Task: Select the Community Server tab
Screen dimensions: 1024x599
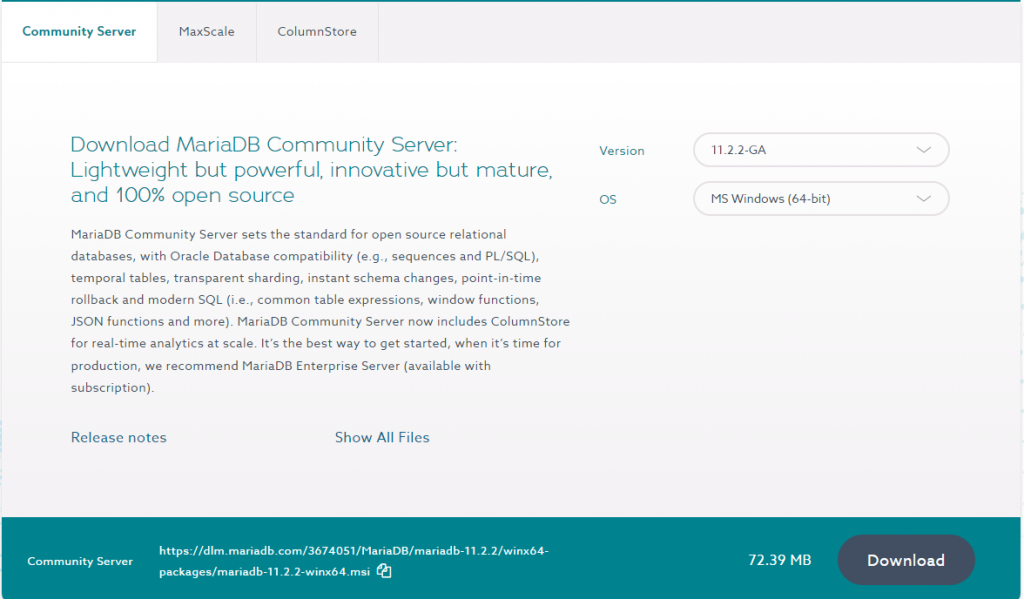Action: click(79, 31)
